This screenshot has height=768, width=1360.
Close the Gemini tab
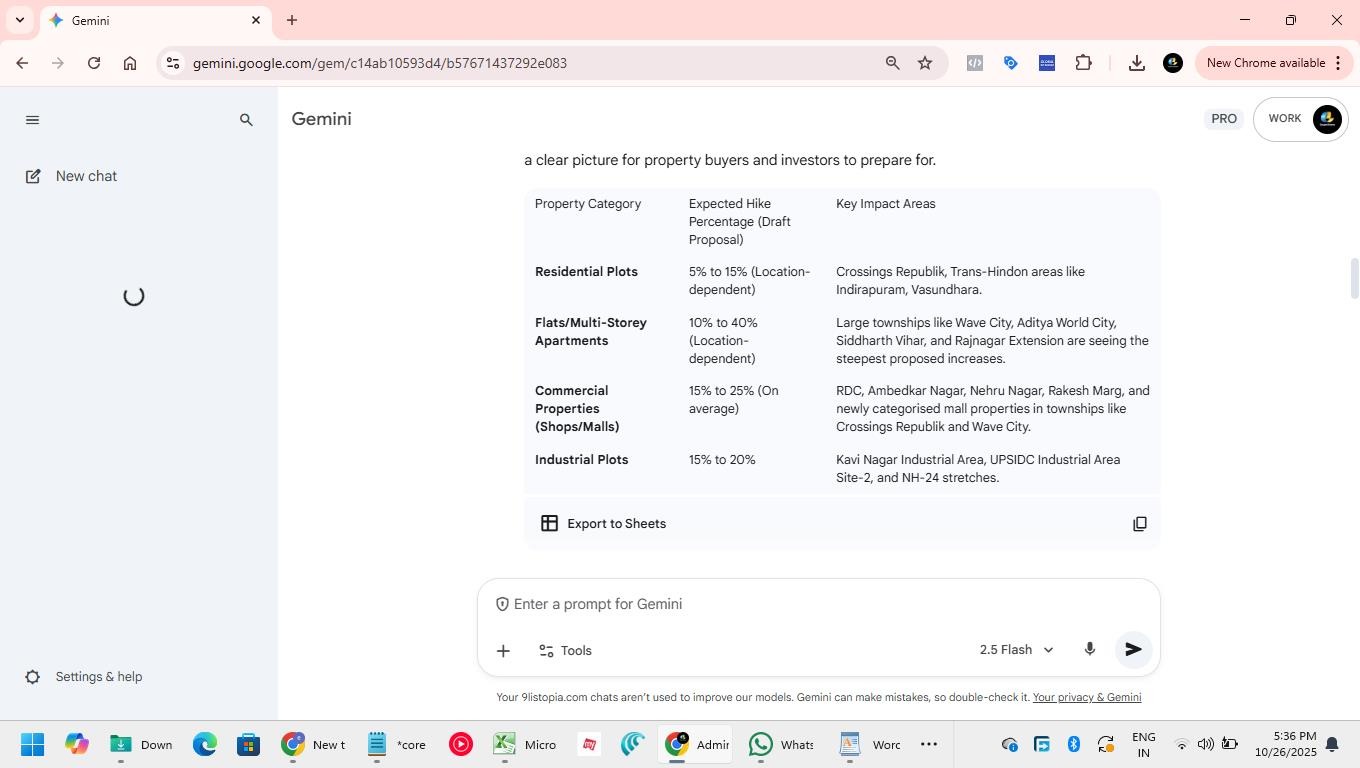(x=256, y=20)
